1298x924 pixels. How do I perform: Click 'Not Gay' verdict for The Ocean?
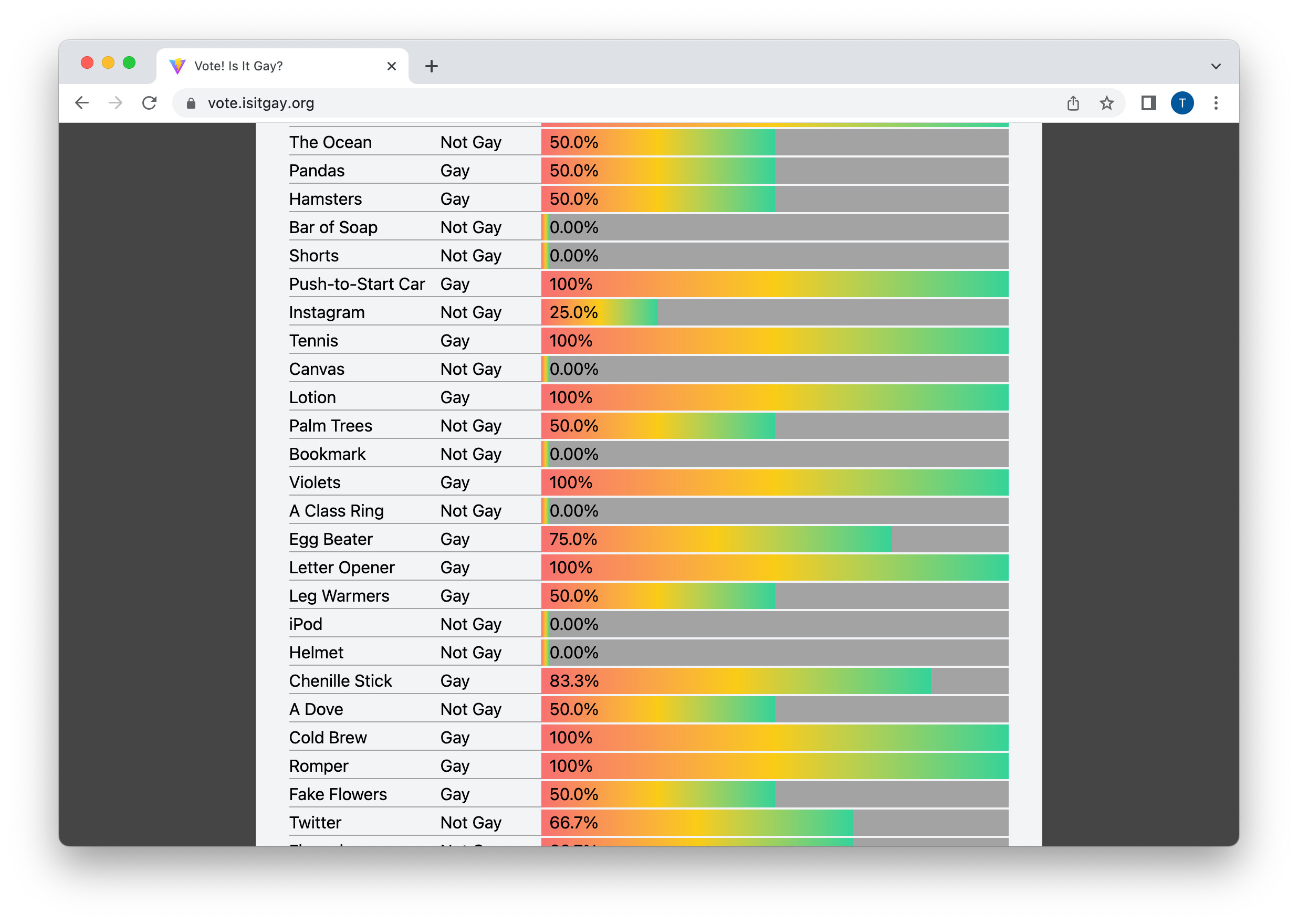click(471, 142)
